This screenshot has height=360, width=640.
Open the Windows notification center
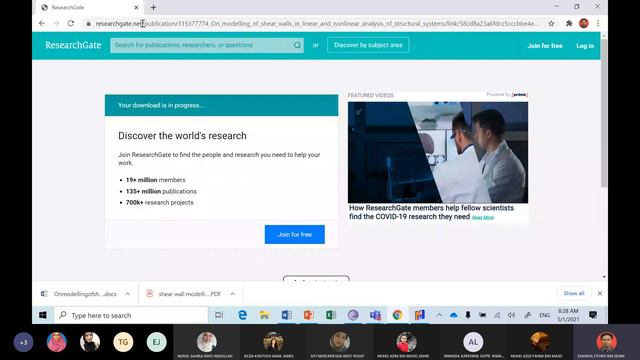pos(593,315)
